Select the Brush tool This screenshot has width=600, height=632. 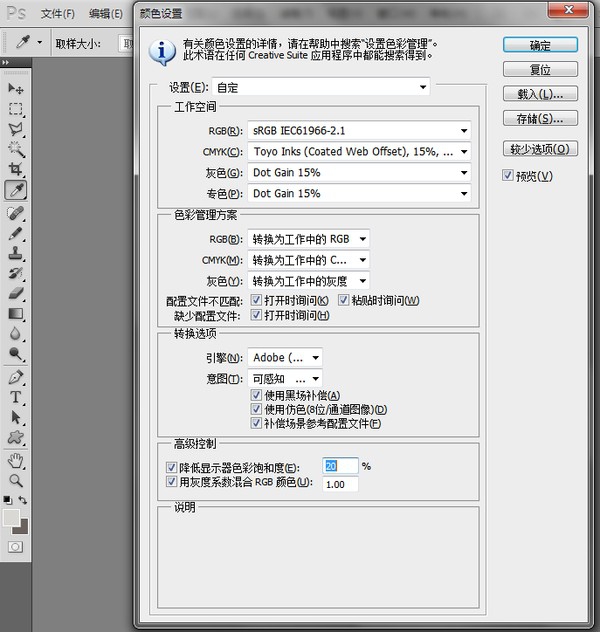(16, 233)
